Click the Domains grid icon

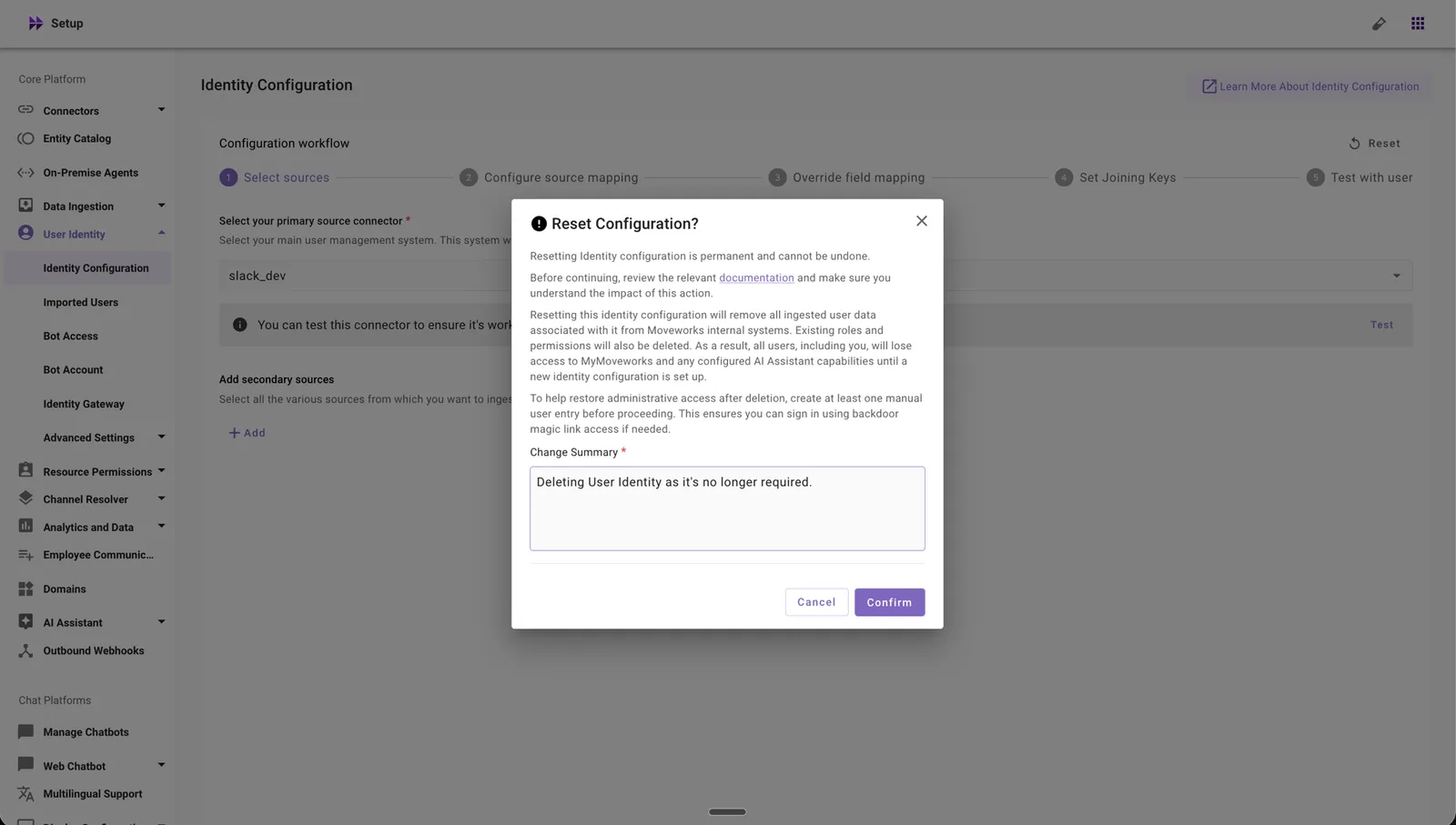pos(25,589)
